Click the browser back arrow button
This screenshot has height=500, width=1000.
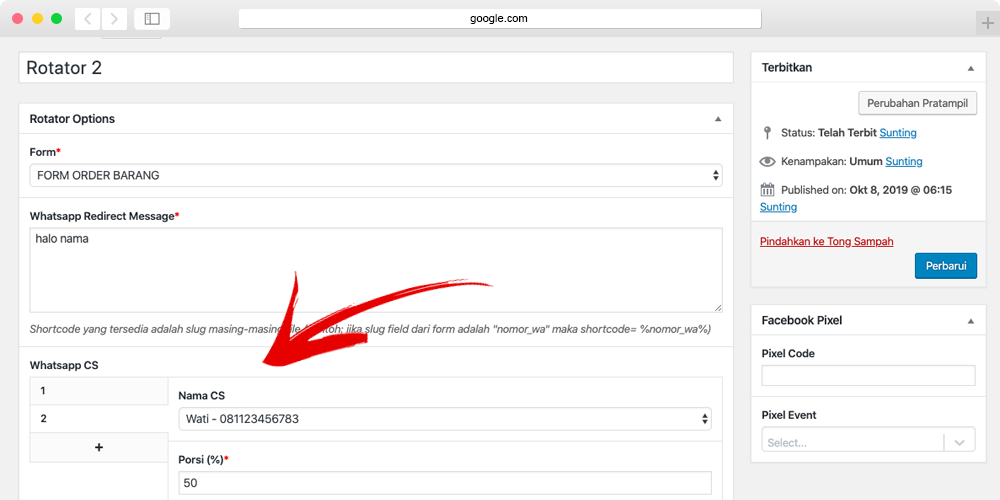(x=88, y=19)
